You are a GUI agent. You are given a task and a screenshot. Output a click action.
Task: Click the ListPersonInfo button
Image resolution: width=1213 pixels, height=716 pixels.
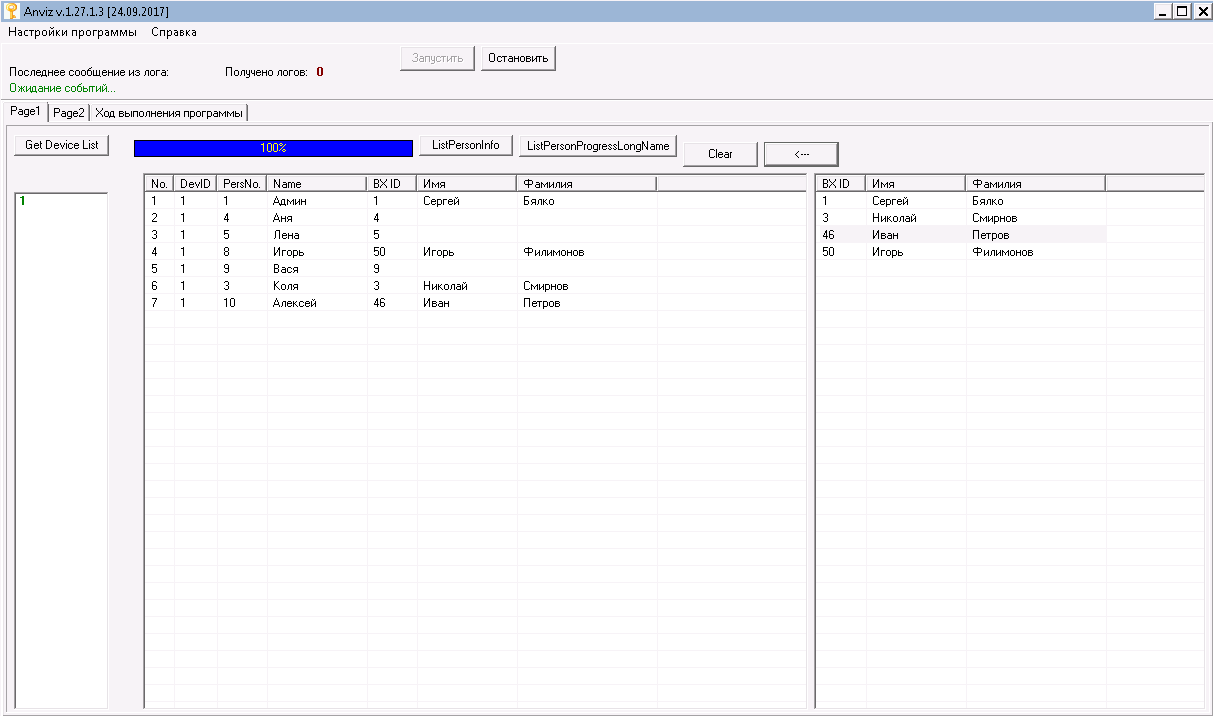pyautogui.click(x=465, y=146)
